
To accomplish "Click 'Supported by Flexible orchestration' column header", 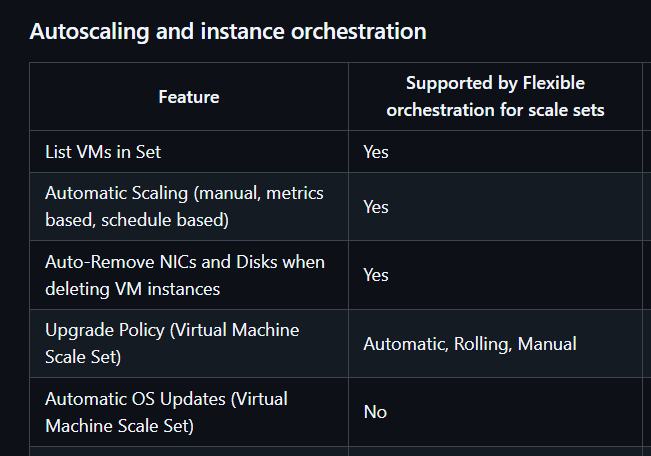I will click(495, 96).
